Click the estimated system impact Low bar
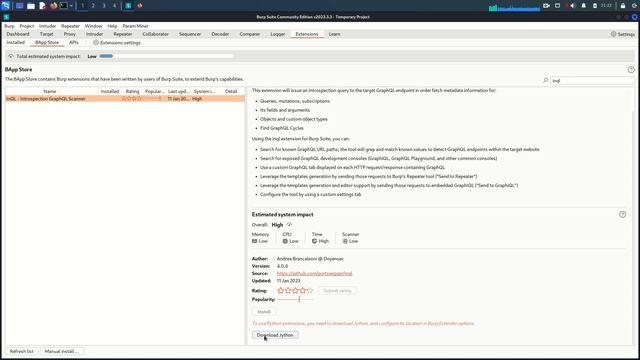The width and height of the screenshot is (640, 360). click(x=166, y=56)
